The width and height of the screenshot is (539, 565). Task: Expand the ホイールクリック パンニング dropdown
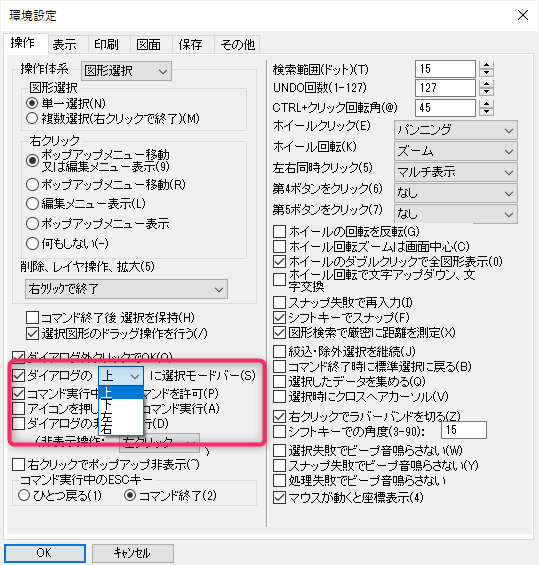click(x=456, y=130)
